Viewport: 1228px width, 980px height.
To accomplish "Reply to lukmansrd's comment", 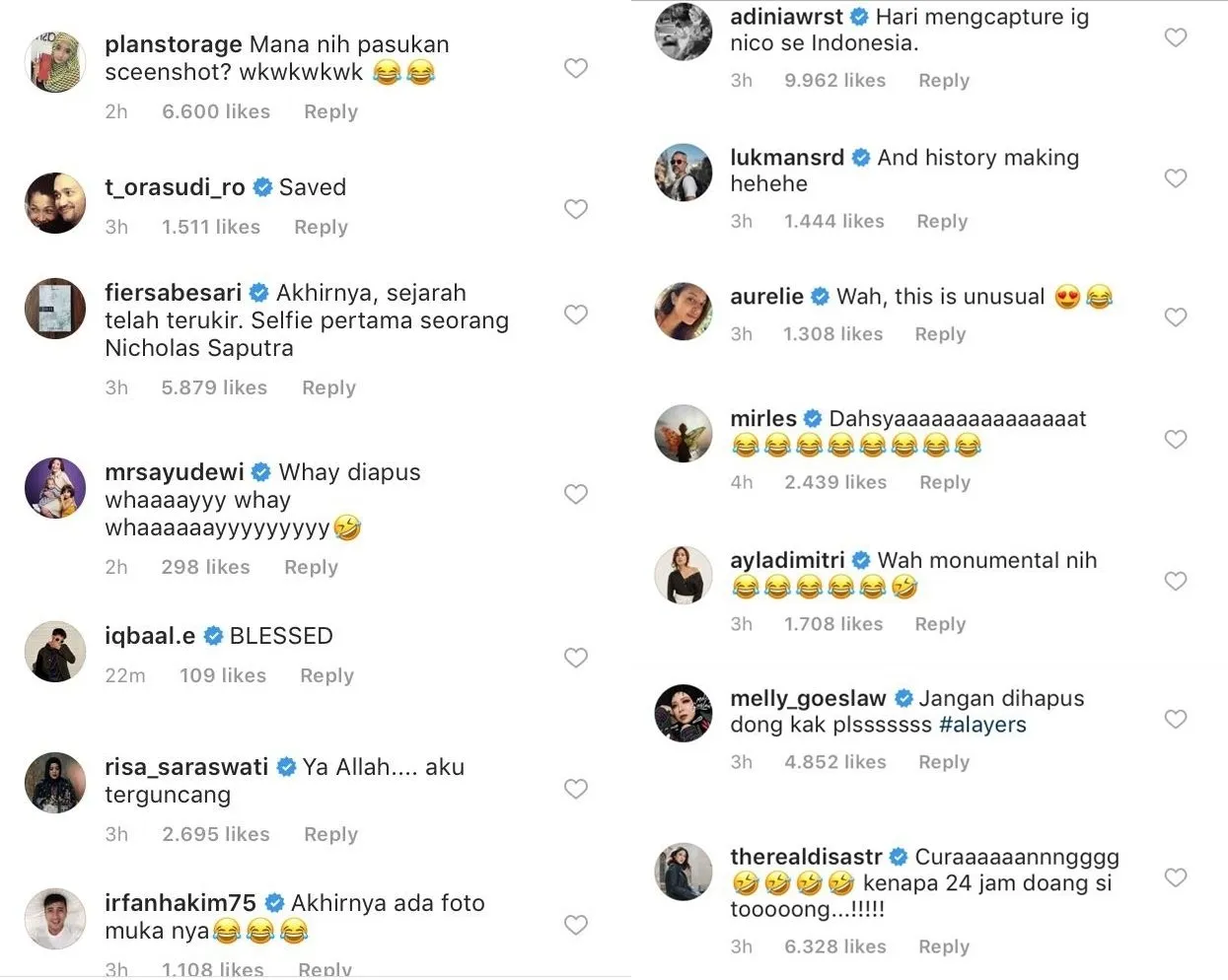I will [942, 221].
